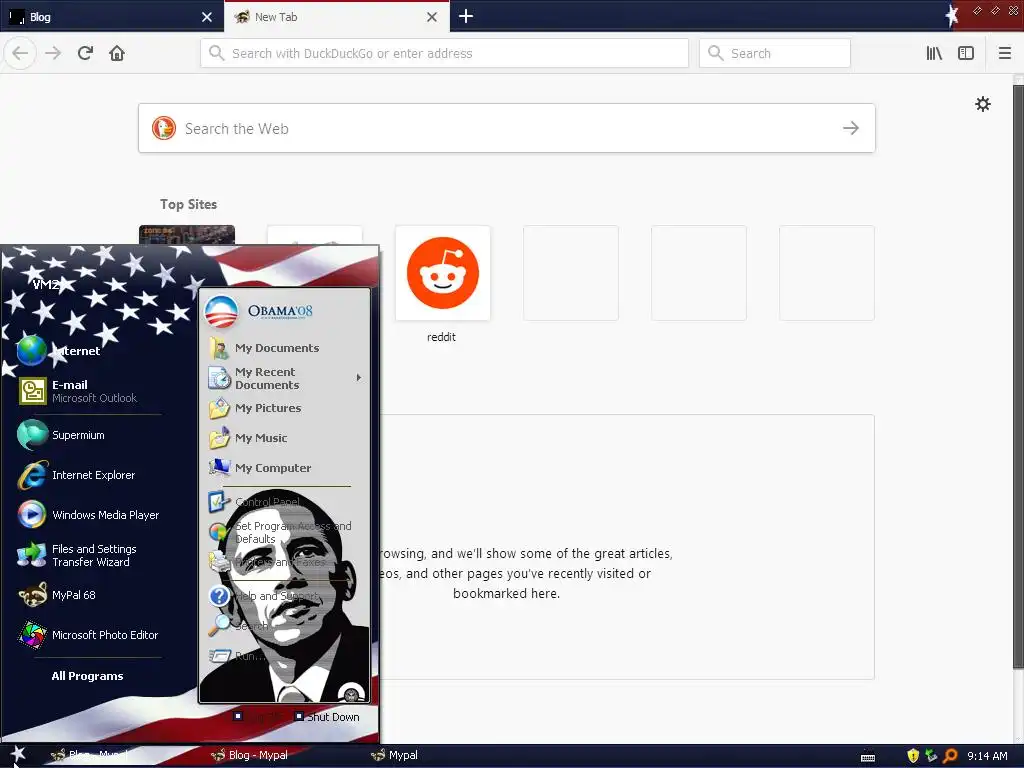Open Search from the start menu
Image resolution: width=1024 pixels, height=768 pixels.
238,626
